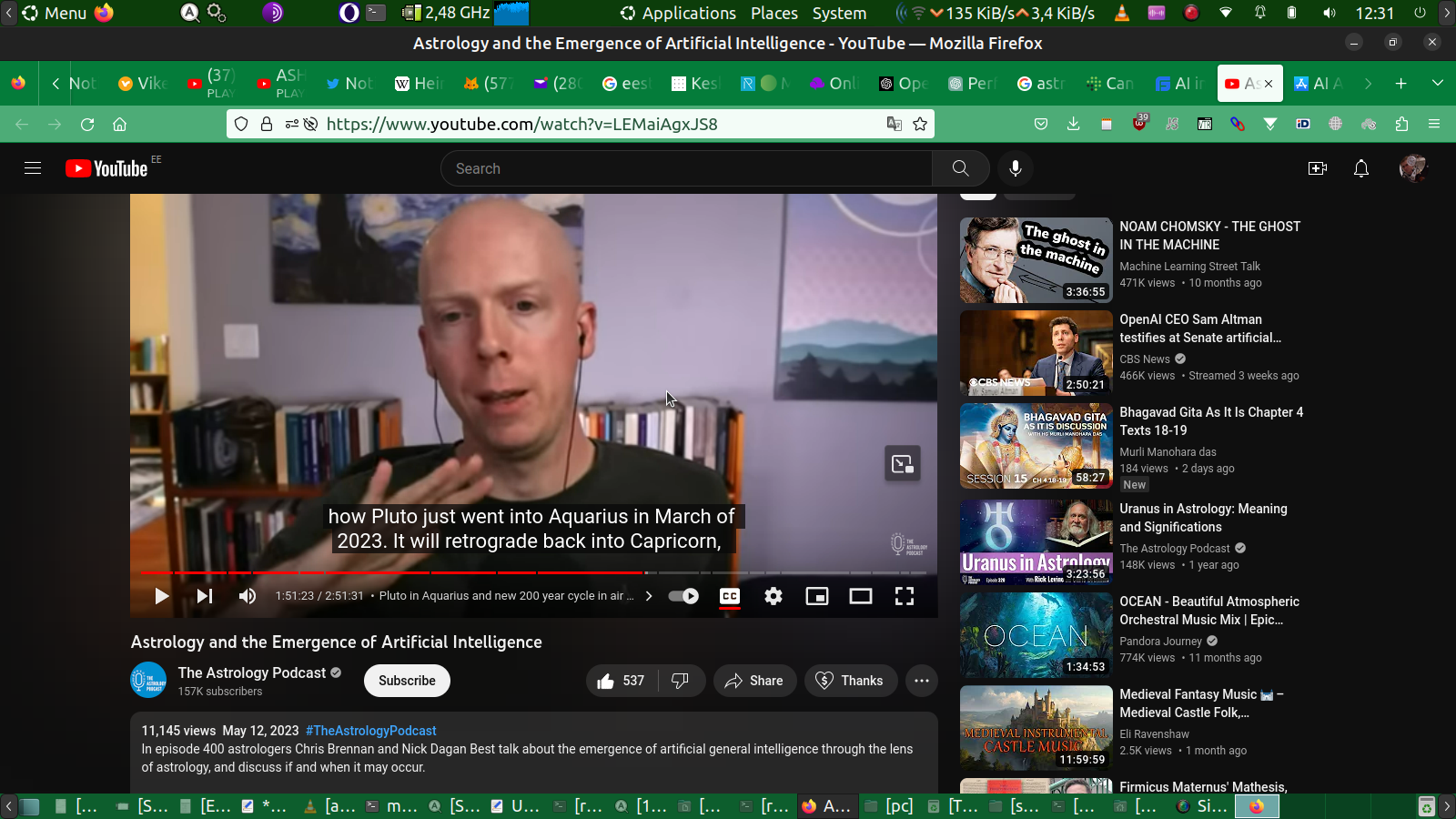The image size is (1456, 819).
Task: Open Uranus in Astrology video title
Action: (1203, 518)
